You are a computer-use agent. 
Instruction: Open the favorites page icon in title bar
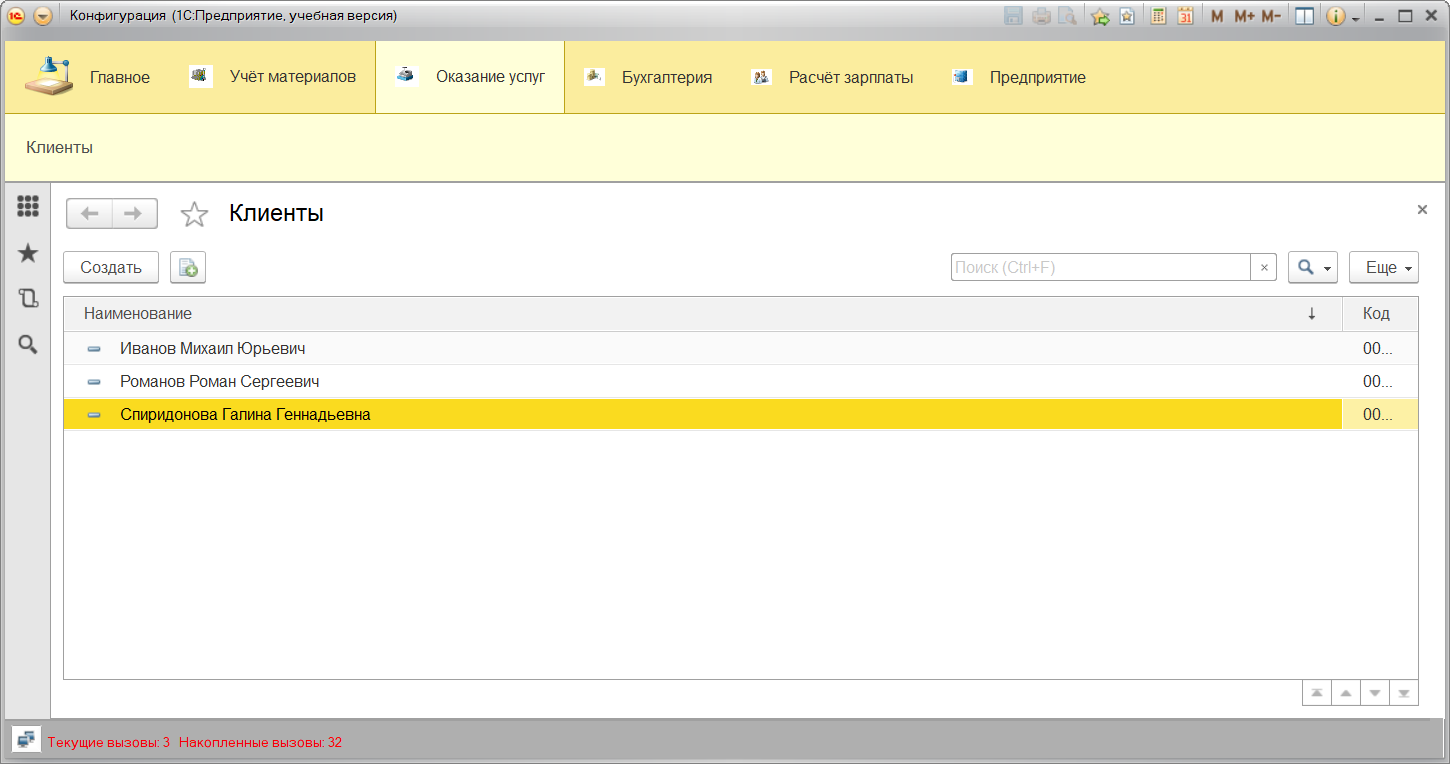click(1127, 16)
